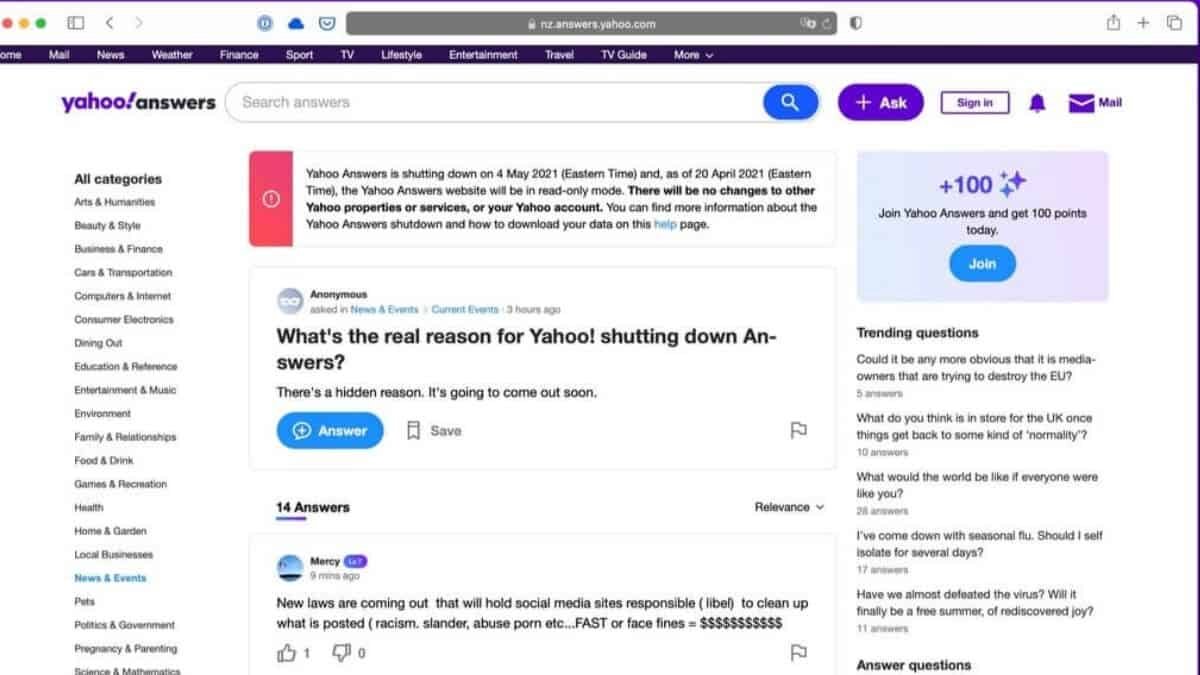Open the Safari share icon

click(1113, 22)
